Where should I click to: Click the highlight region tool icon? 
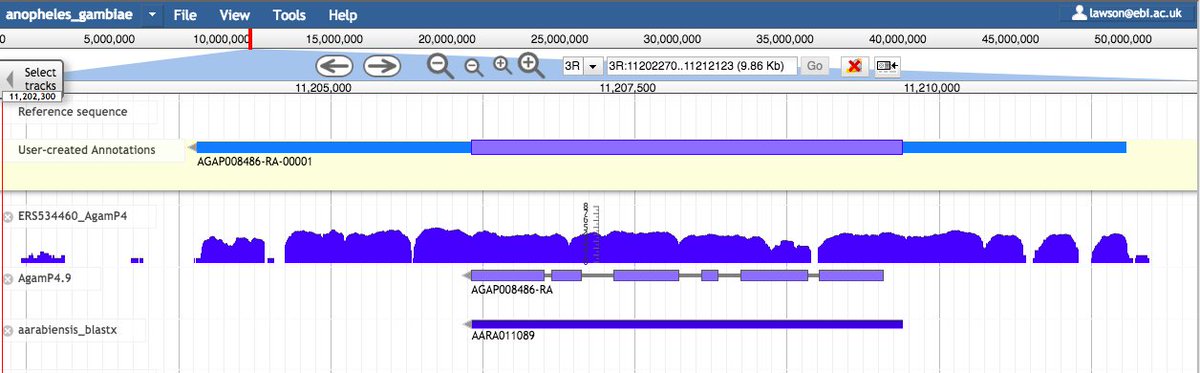pos(887,66)
